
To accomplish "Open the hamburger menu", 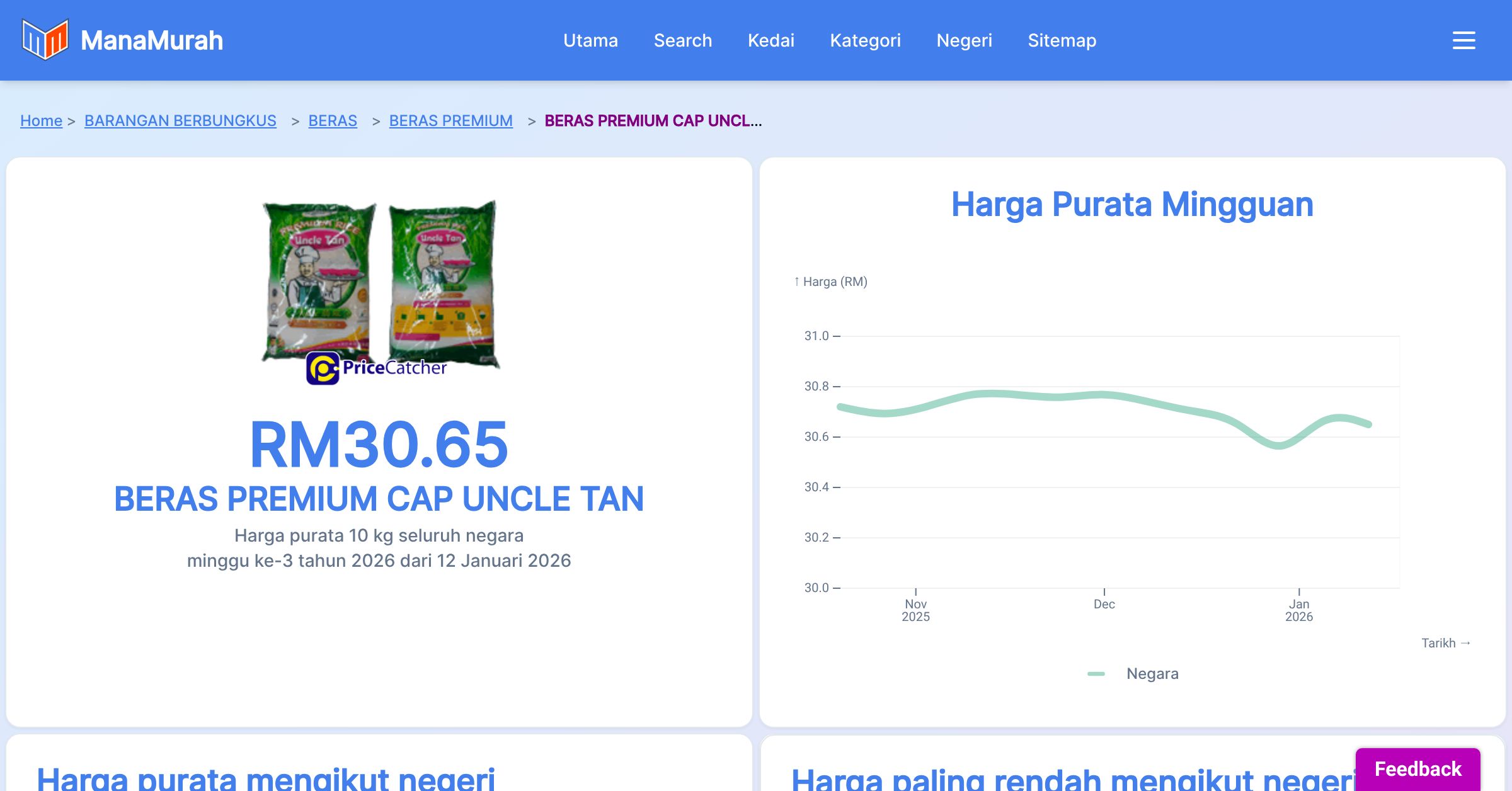I will tap(1463, 40).
